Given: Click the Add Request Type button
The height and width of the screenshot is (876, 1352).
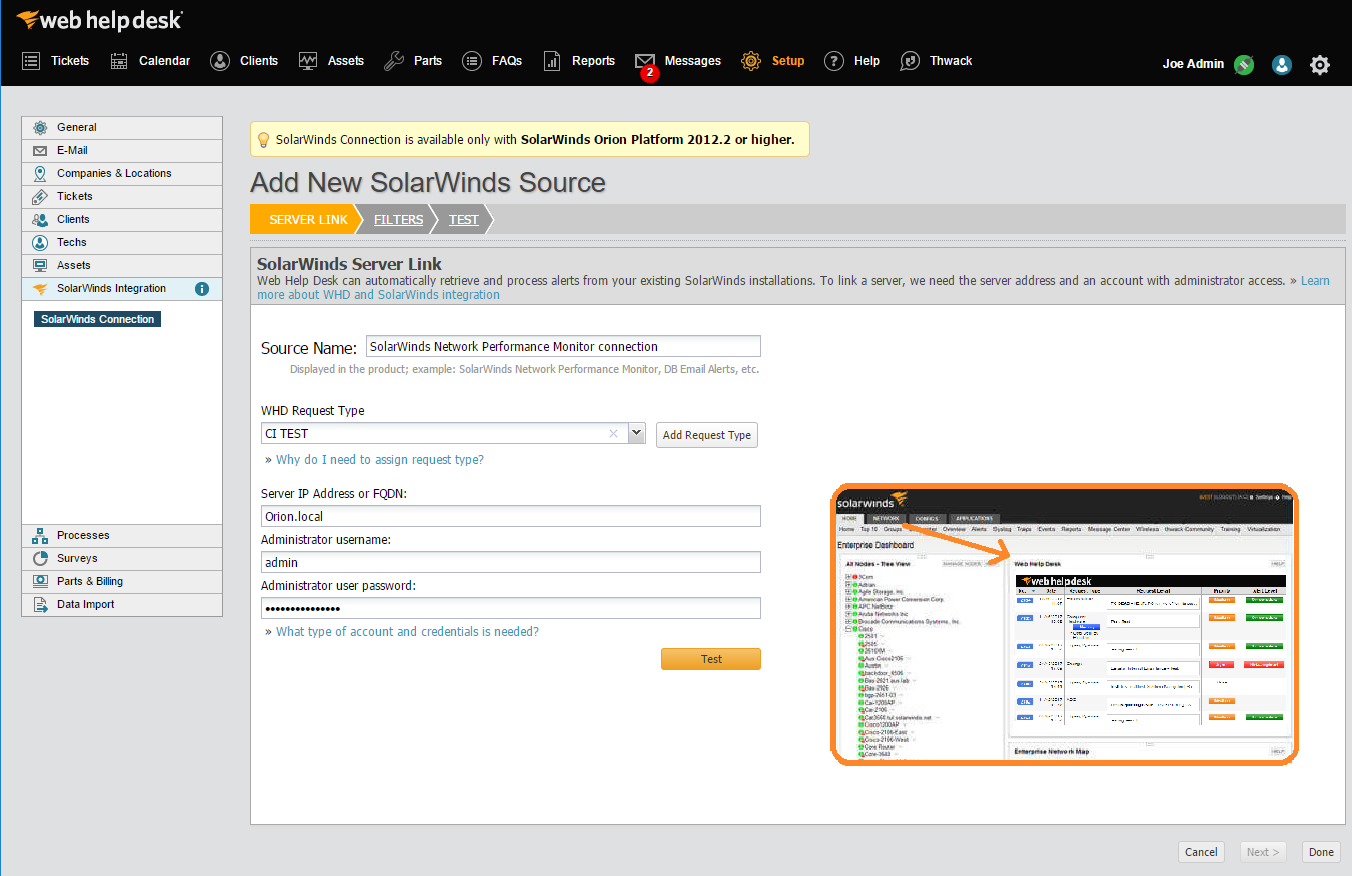Looking at the screenshot, I should point(707,435).
